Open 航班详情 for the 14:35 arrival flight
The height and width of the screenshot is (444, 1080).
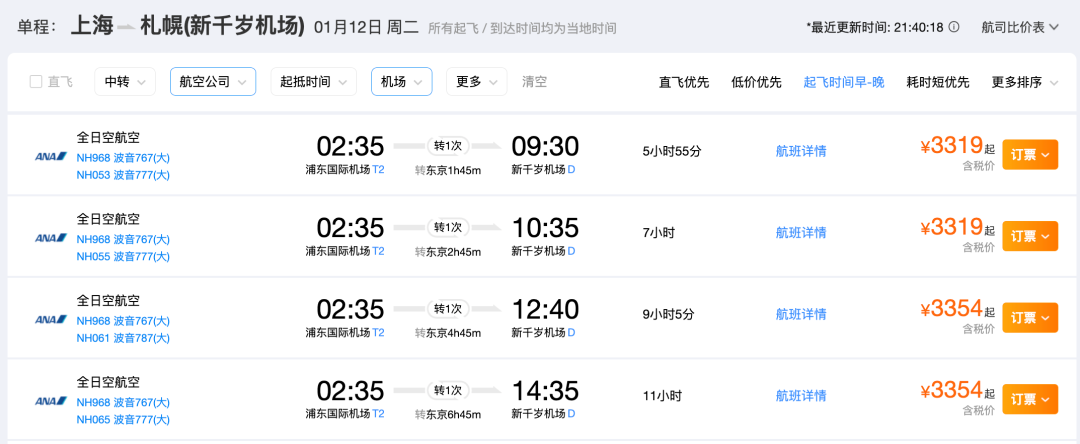tap(801, 396)
